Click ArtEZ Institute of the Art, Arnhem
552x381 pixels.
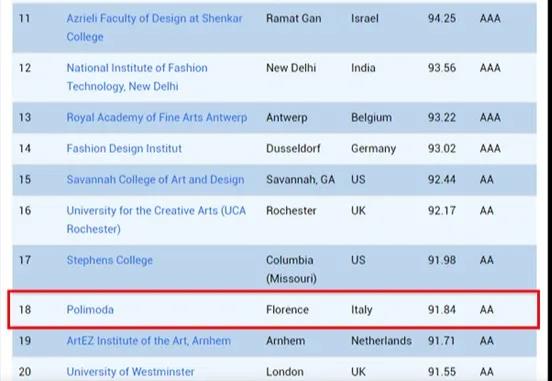point(149,341)
